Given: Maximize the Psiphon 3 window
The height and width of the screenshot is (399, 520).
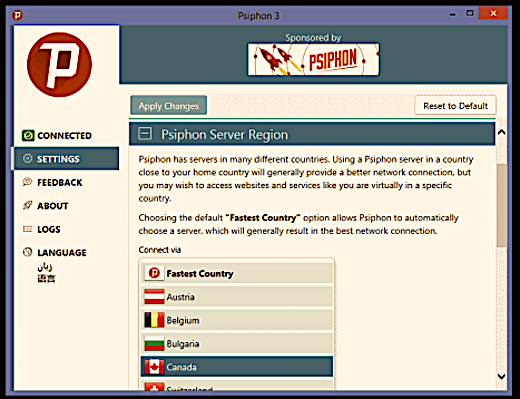Looking at the screenshot, I should point(470,13).
